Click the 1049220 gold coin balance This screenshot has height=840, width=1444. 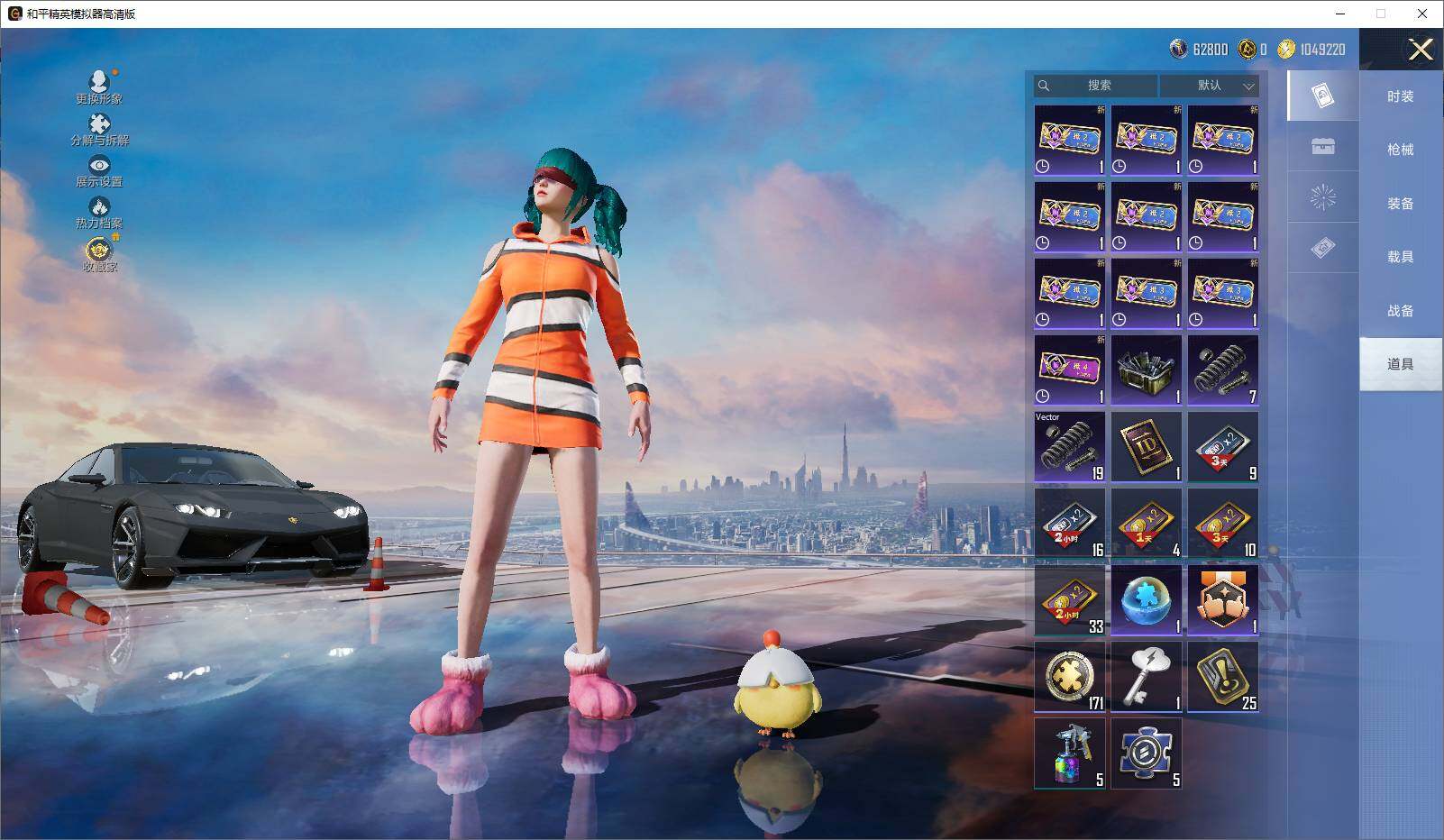[x=1311, y=50]
